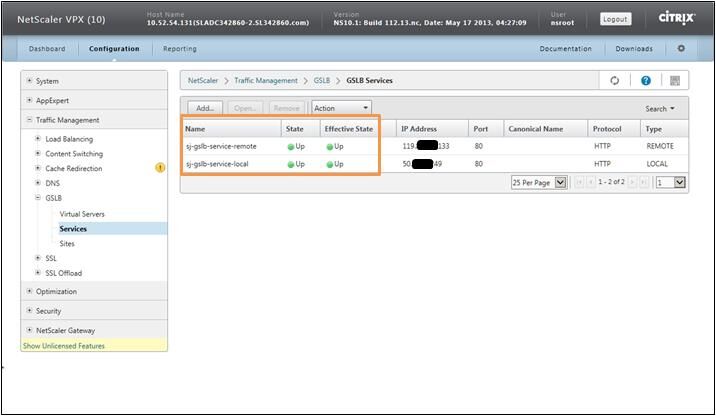Expand the System tree node
716x417 pixels.
(30, 81)
